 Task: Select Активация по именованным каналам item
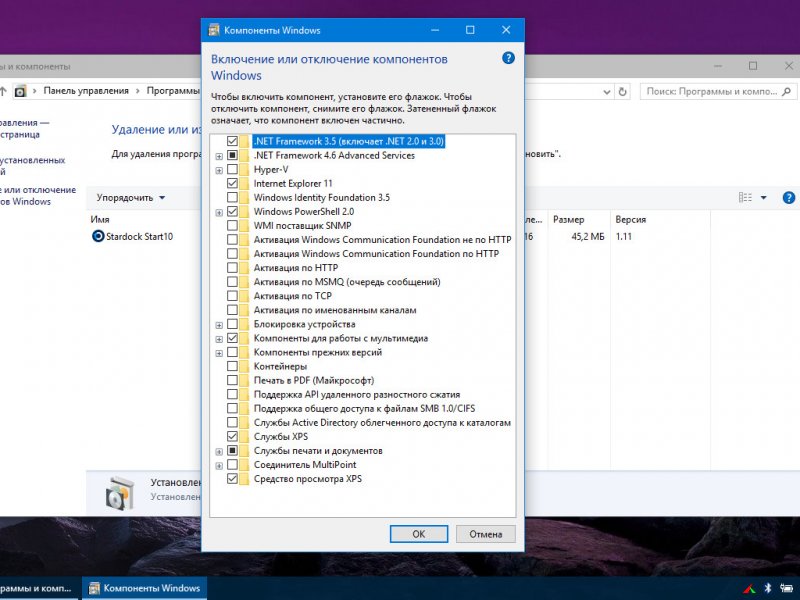[335, 310]
